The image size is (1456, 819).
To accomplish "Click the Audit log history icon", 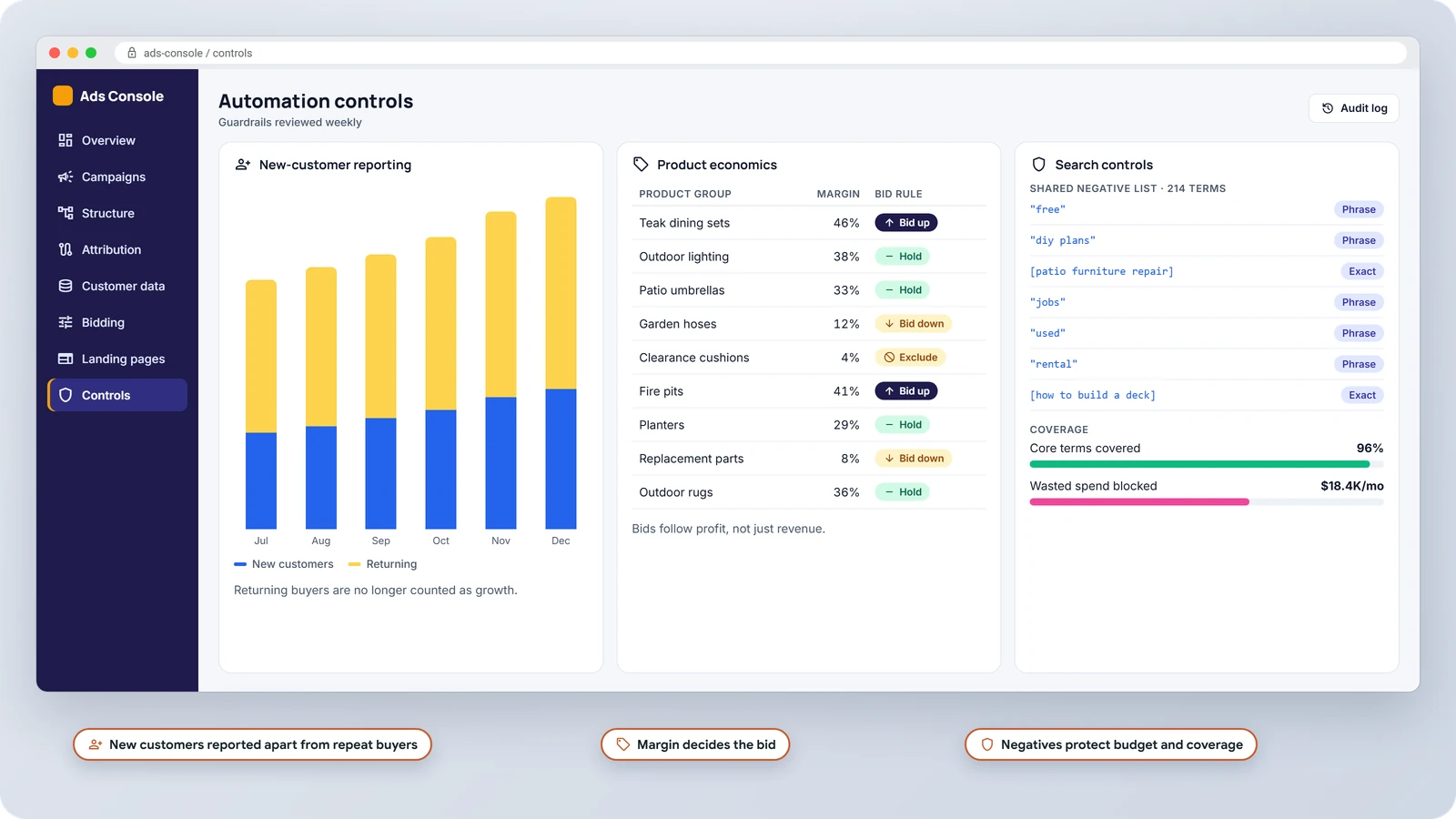I will [1328, 108].
